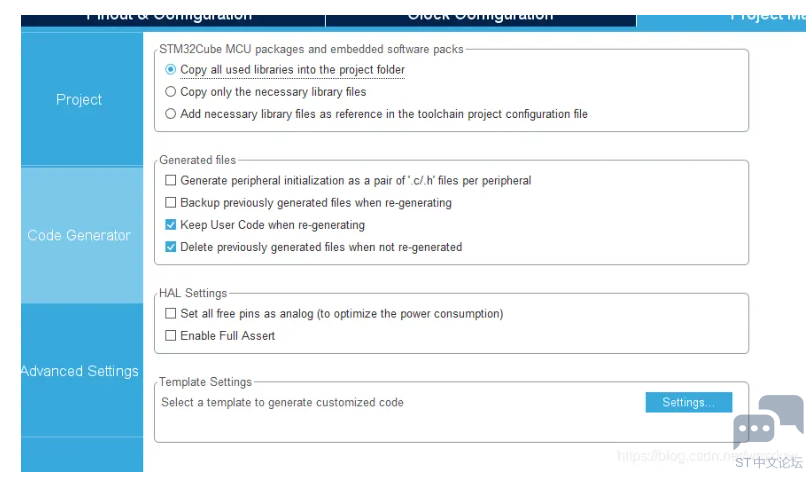Check Backup previously generated files option
This screenshot has width=812, height=478.
pos(170,202)
